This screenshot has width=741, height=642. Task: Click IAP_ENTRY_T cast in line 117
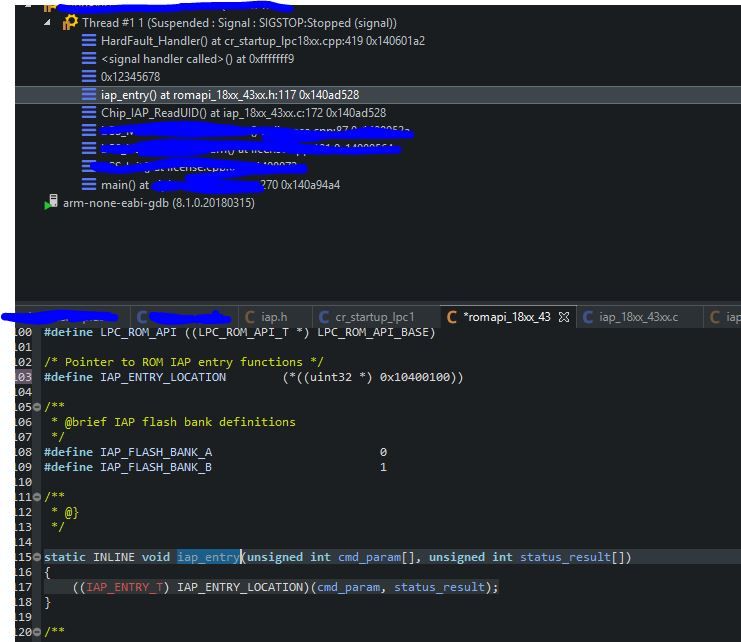tap(125, 587)
